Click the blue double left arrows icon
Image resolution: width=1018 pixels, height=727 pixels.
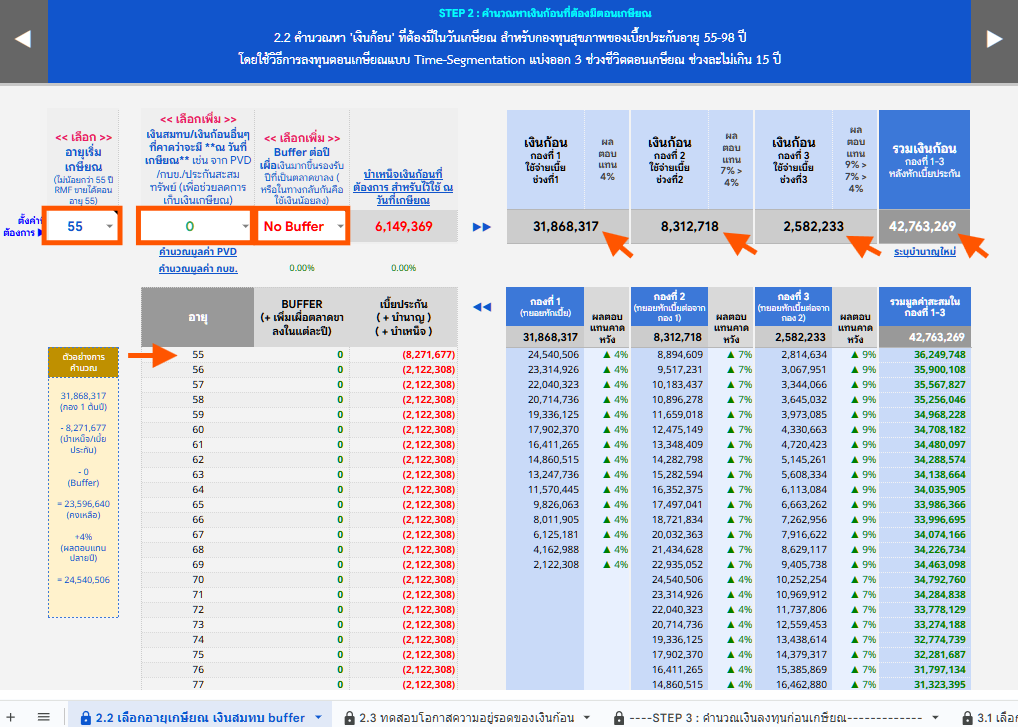pos(482,307)
